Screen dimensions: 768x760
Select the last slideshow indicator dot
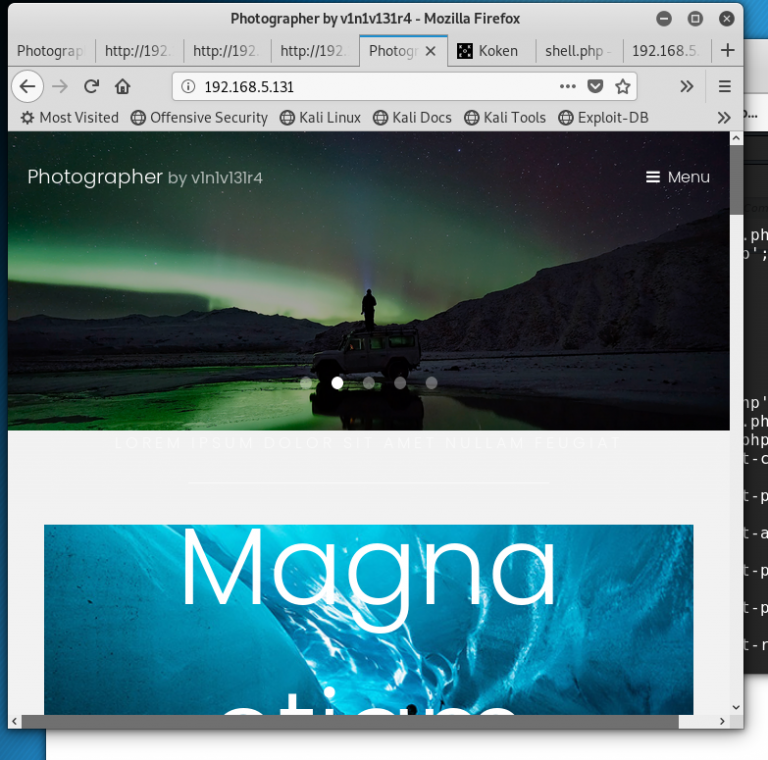431,383
